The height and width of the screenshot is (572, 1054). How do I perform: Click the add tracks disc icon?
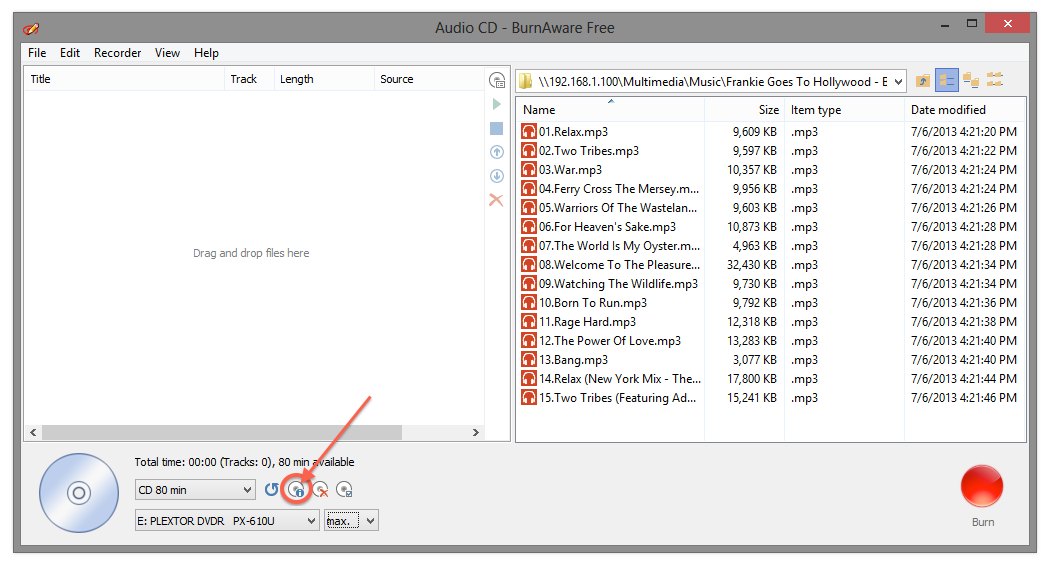[x=497, y=81]
